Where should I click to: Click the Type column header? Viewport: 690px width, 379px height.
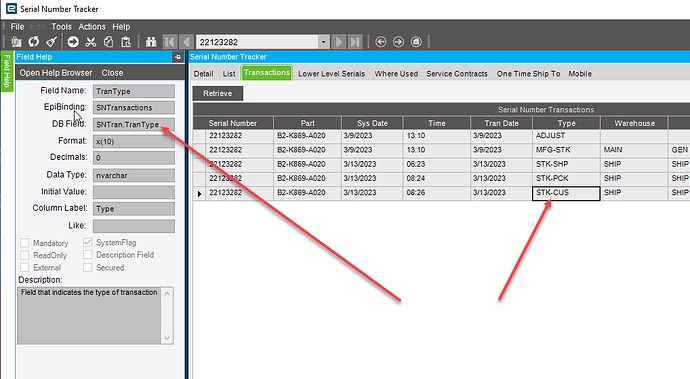(x=566, y=123)
